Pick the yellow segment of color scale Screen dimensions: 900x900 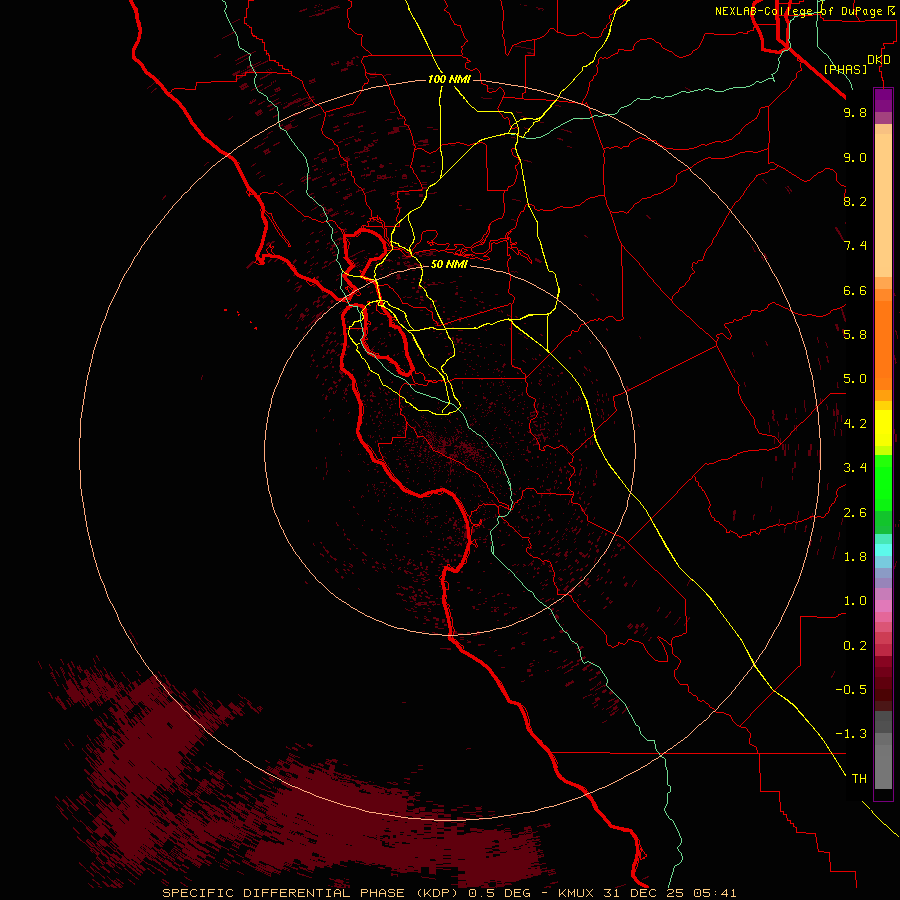tap(883, 428)
